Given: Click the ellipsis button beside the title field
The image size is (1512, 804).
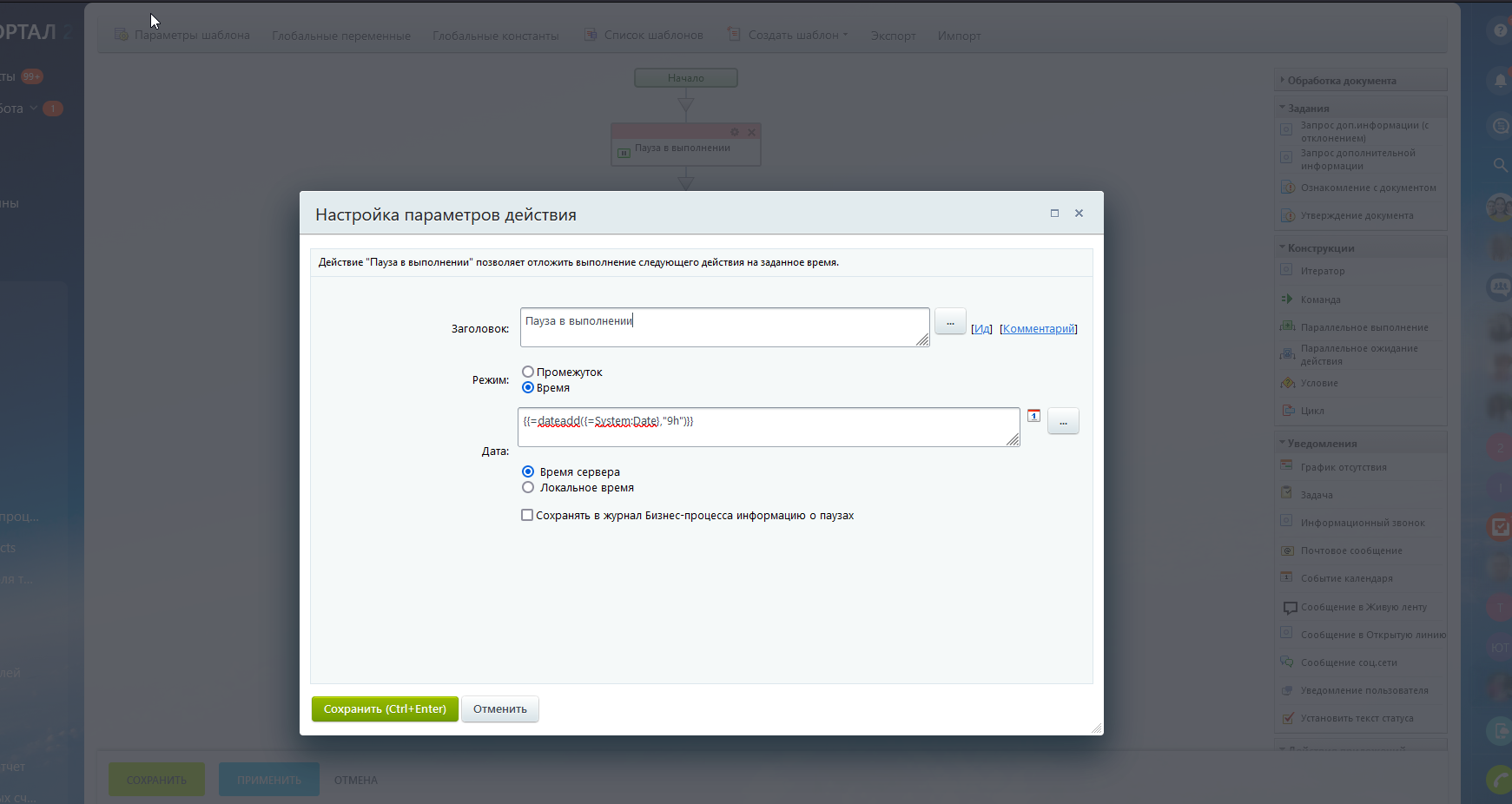Looking at the screenshot, I should [x=950, y=322].
